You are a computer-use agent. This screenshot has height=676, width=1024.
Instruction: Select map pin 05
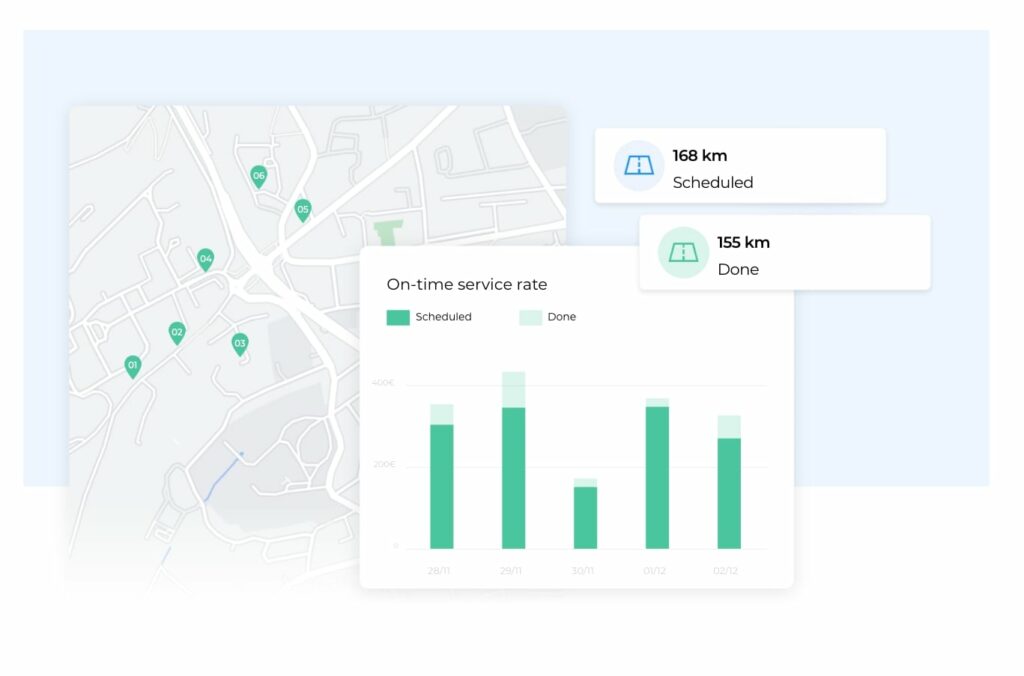(302, 210)
